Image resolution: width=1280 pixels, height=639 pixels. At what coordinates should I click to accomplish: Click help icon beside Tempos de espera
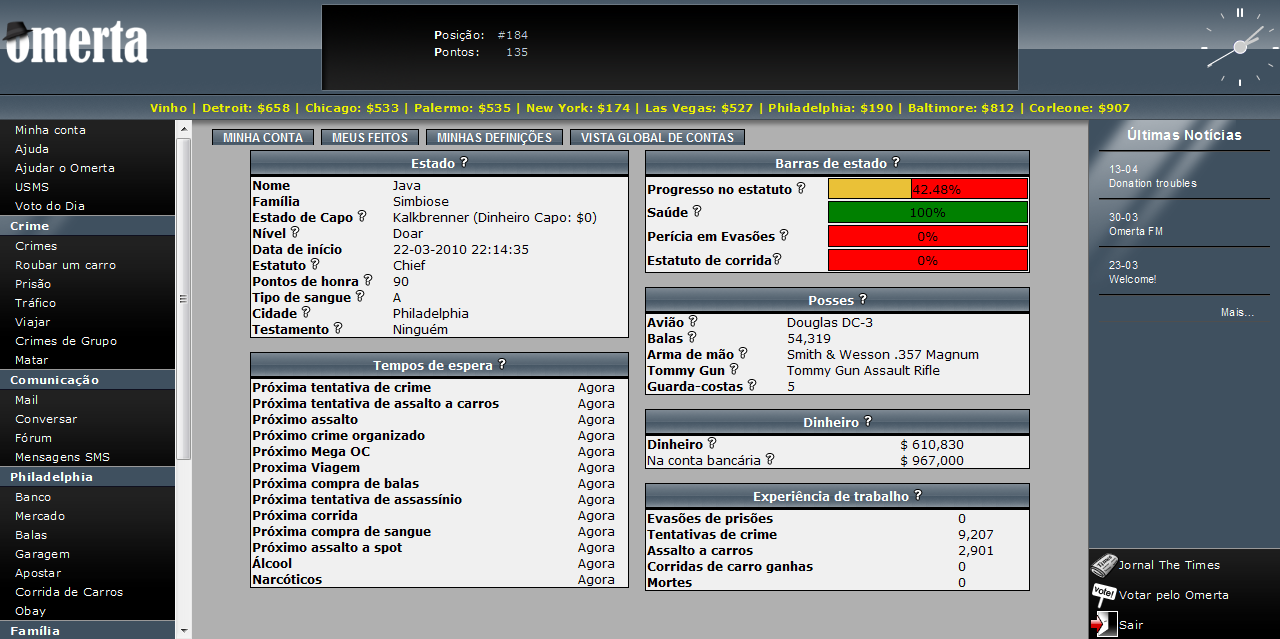pos(502,365)
